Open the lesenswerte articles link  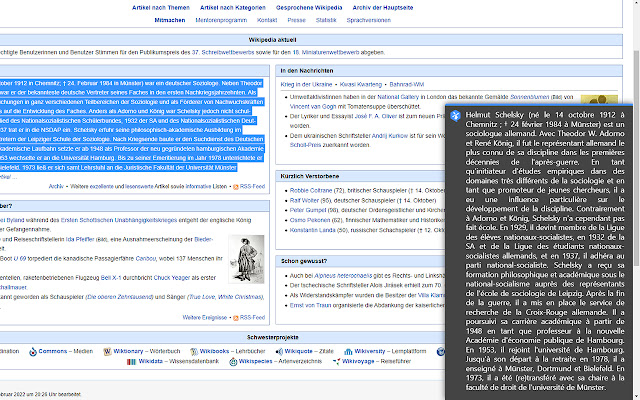139,187
